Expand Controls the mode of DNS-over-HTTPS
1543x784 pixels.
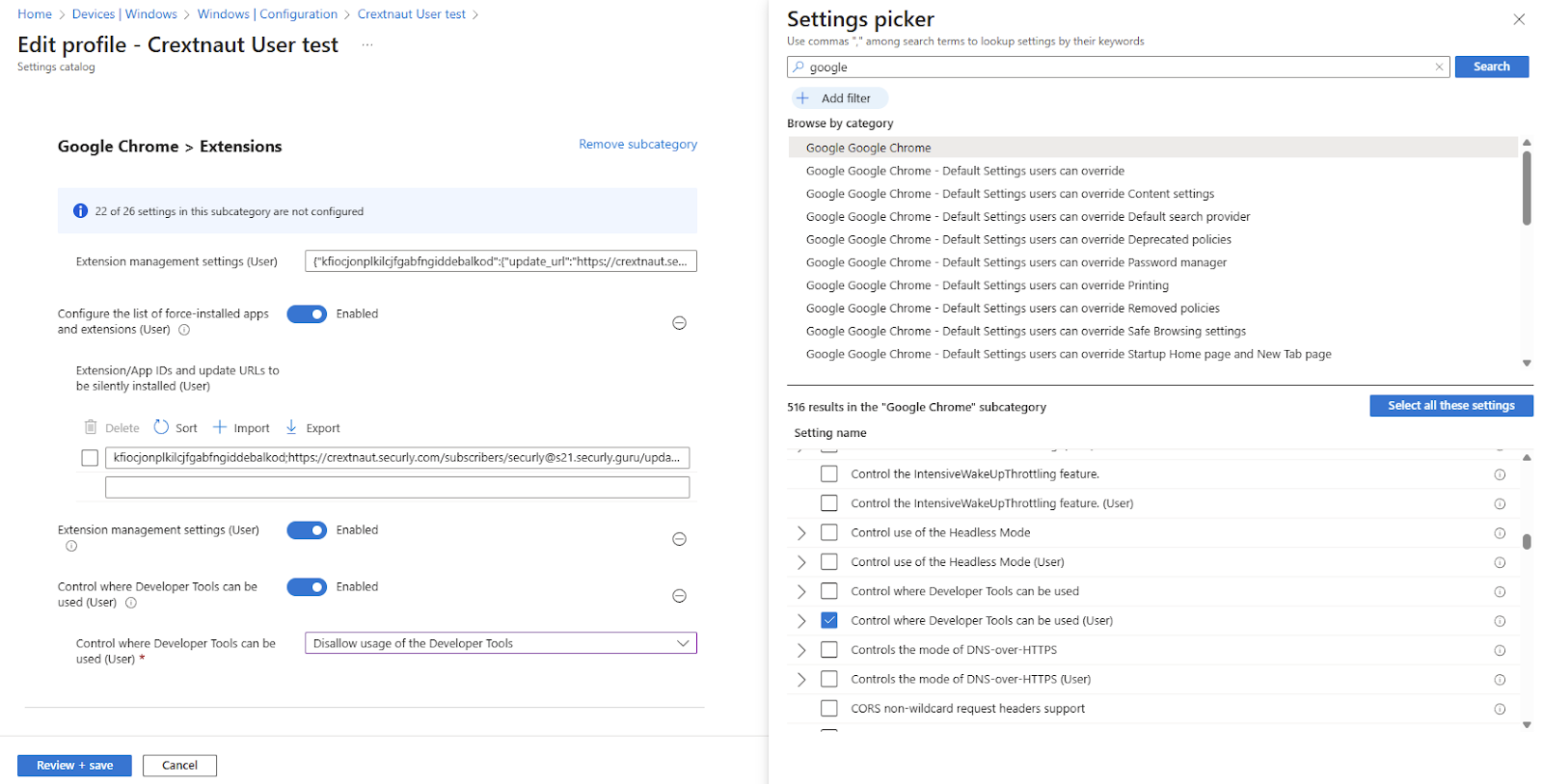coord(801,650)
